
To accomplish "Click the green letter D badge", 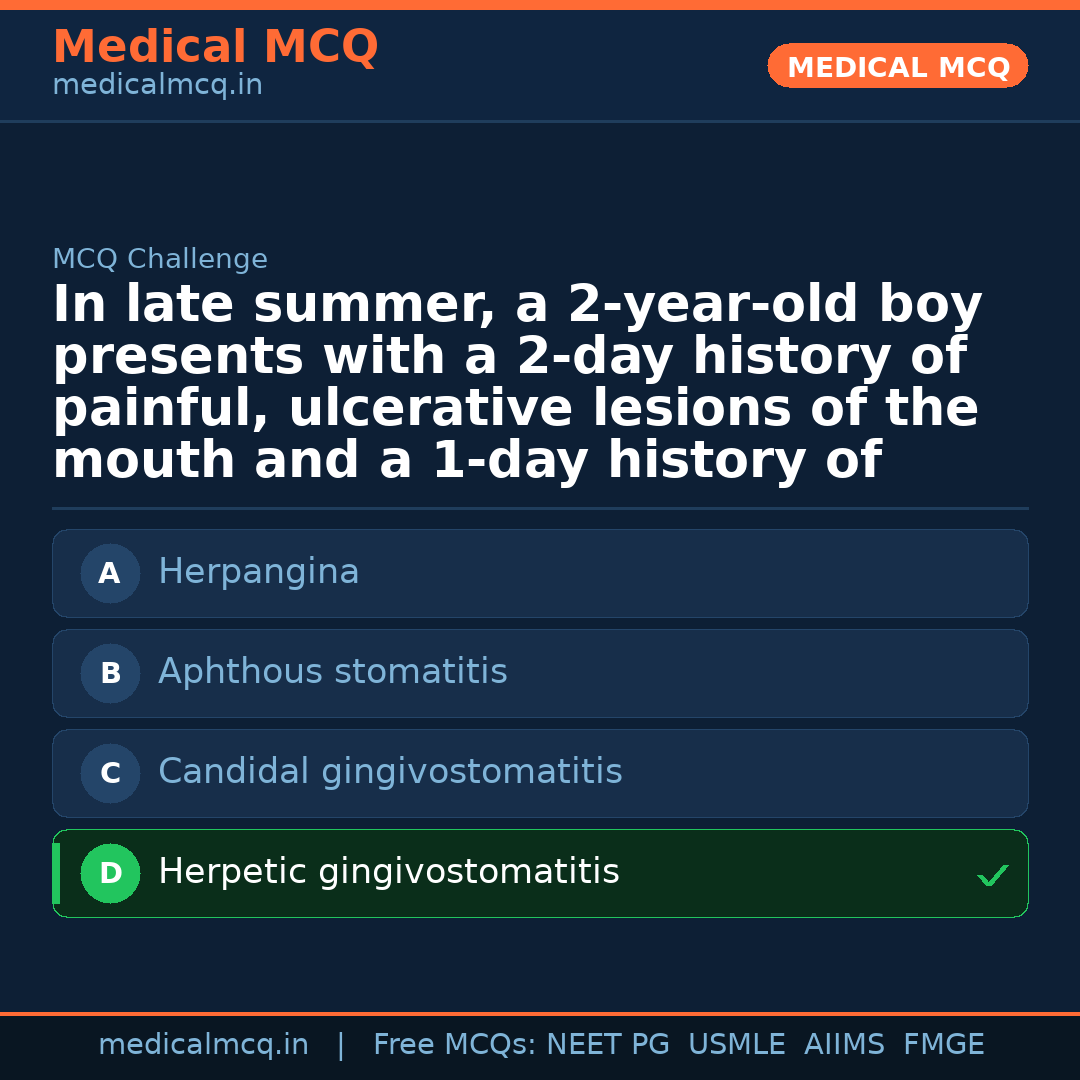I will 110,873.
